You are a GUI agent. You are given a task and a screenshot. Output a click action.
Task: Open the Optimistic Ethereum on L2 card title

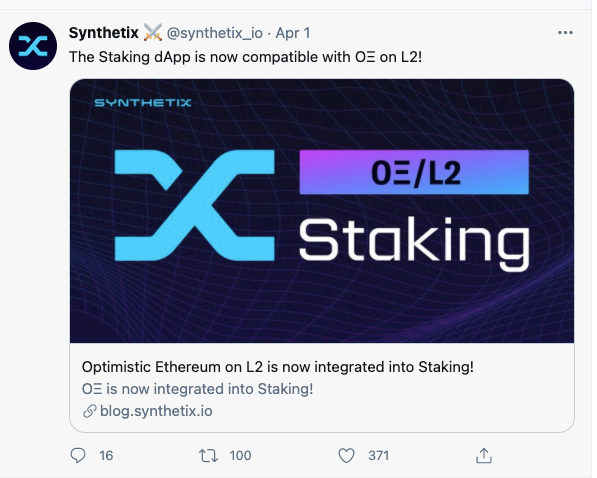click(x=278, y=367)
